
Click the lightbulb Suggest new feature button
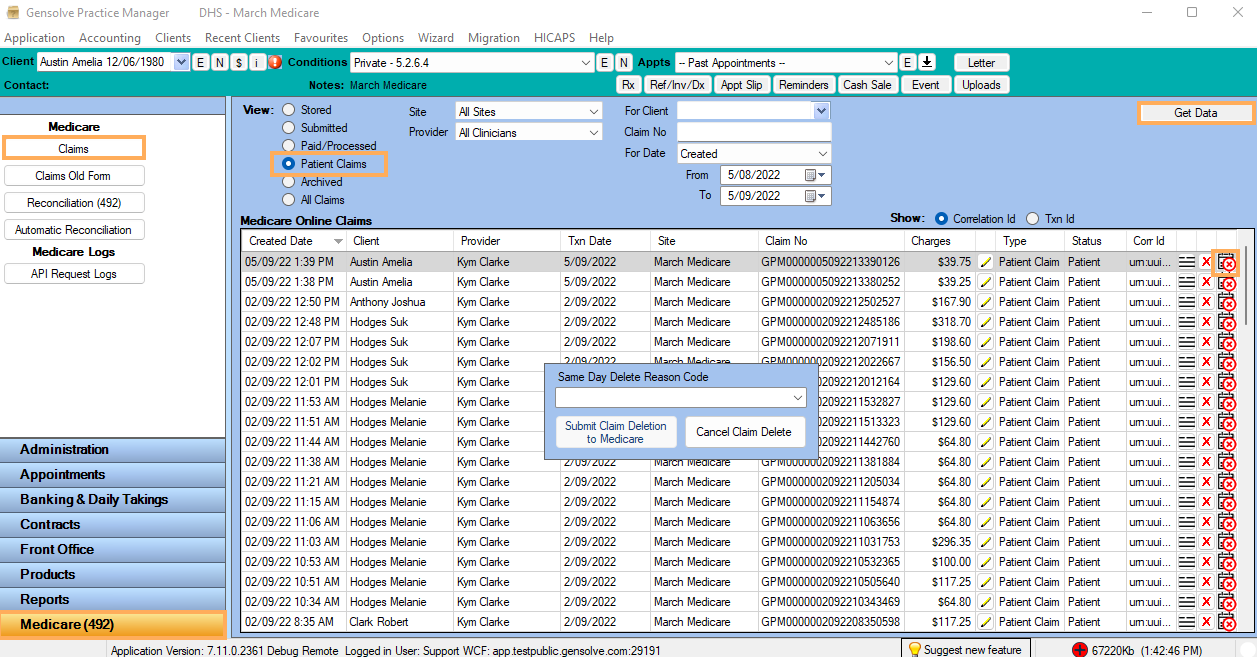(x=964, y=649)
